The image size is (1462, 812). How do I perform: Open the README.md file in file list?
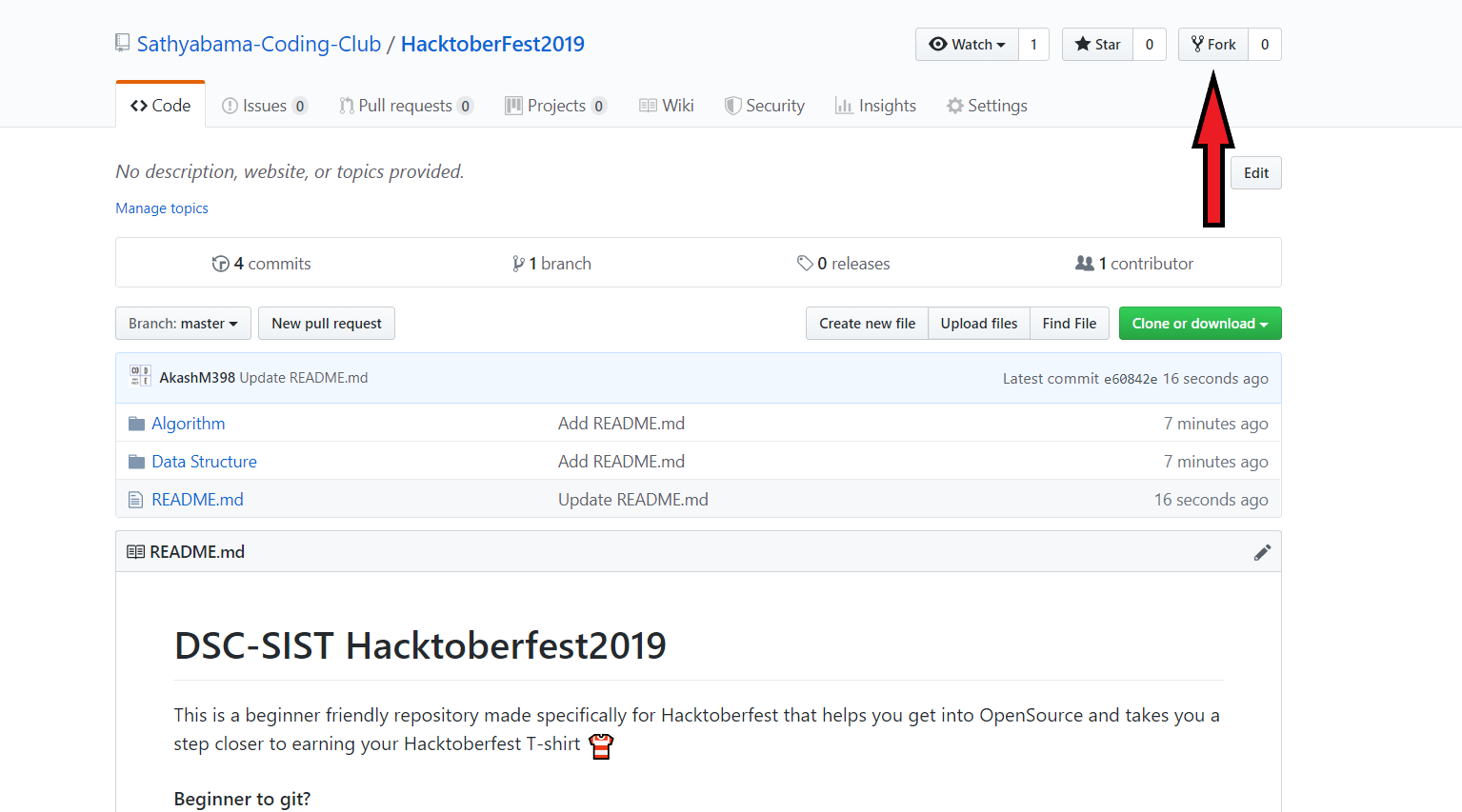[x=197, y=500]
